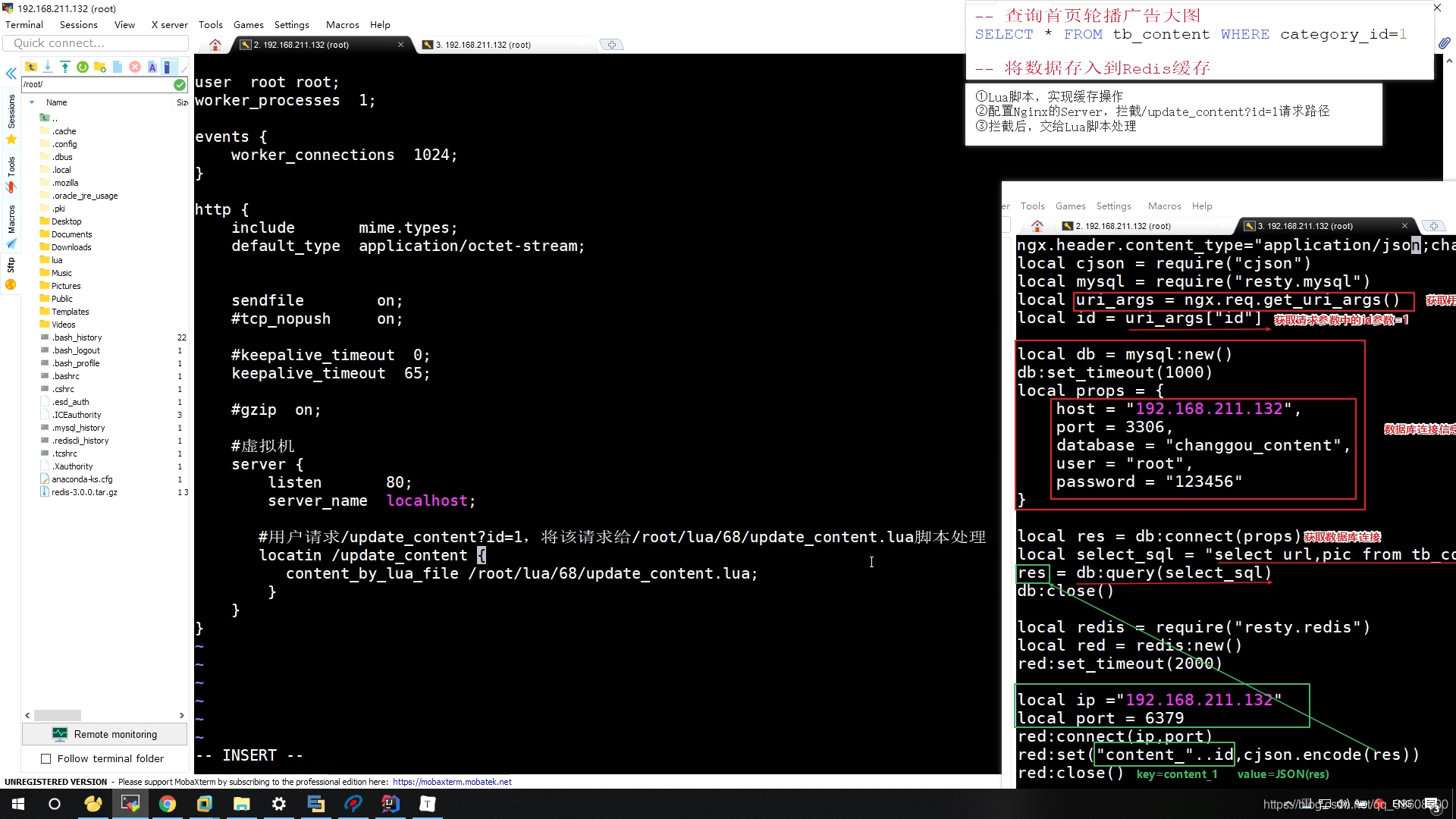The height and width of the screenshot is (819, 1456).
Task: Click tab for session 2. 192.168.211.132
Action: click(315, 44)
